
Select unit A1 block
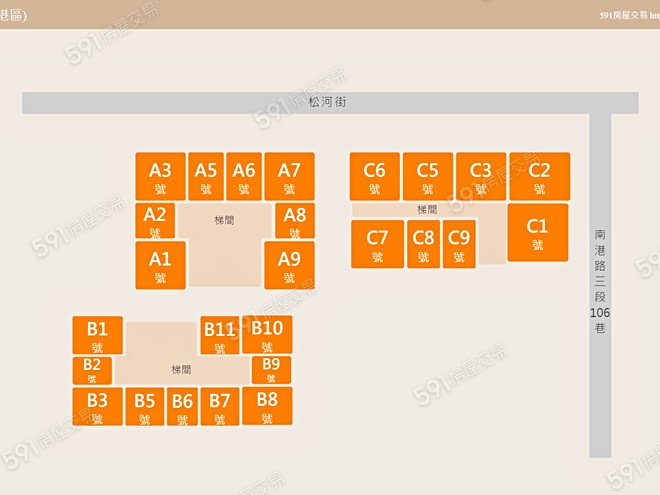click(x=160, y=265)
